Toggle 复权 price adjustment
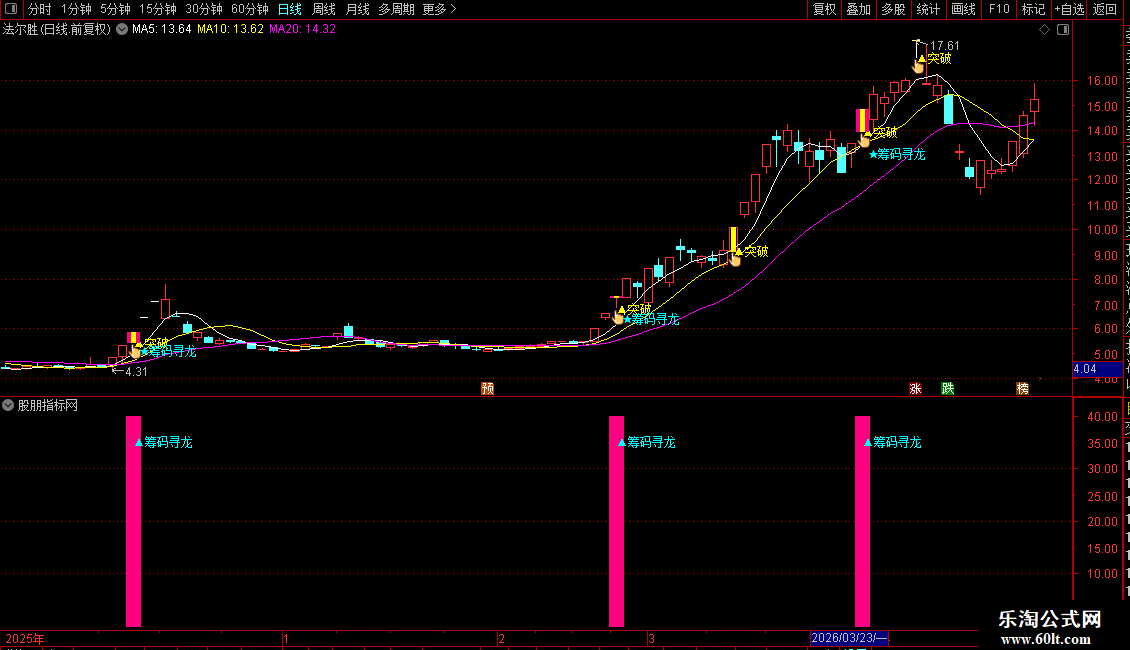The height and width of the screenshot is (650, 1130). click(824, 9)
